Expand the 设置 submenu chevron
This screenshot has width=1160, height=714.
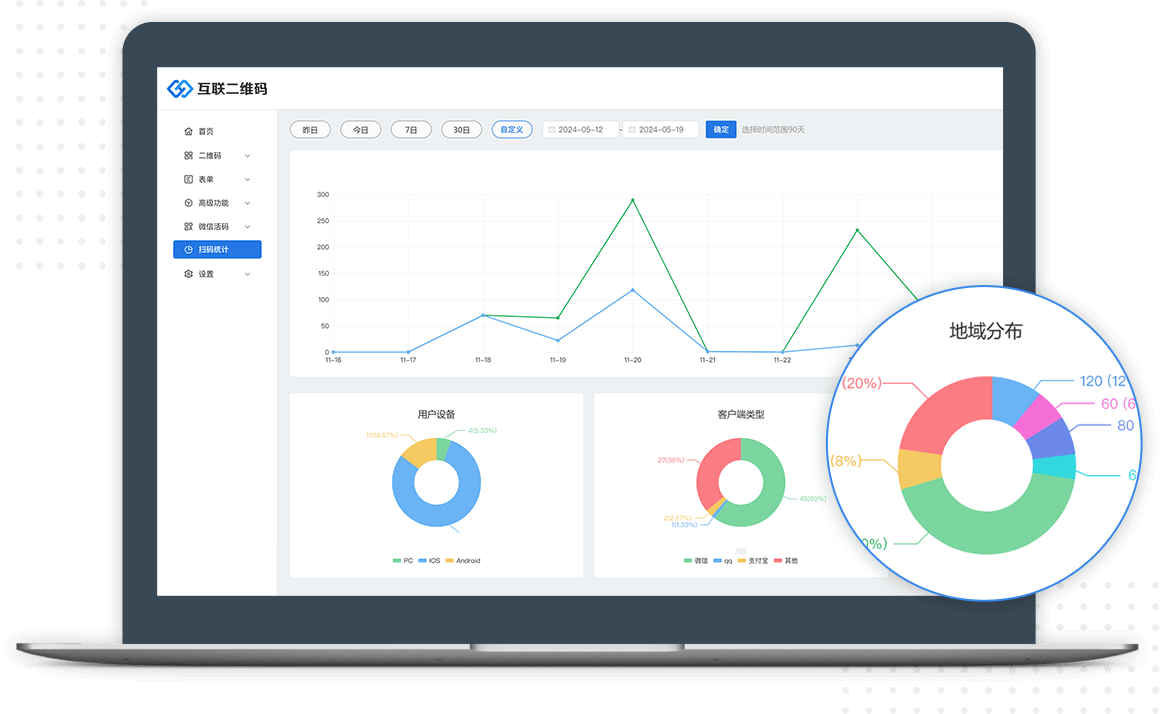click(x=247, y=274)
